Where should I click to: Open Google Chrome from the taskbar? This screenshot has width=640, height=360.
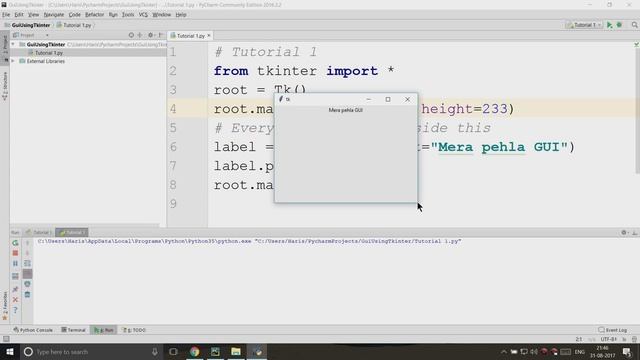194,351
